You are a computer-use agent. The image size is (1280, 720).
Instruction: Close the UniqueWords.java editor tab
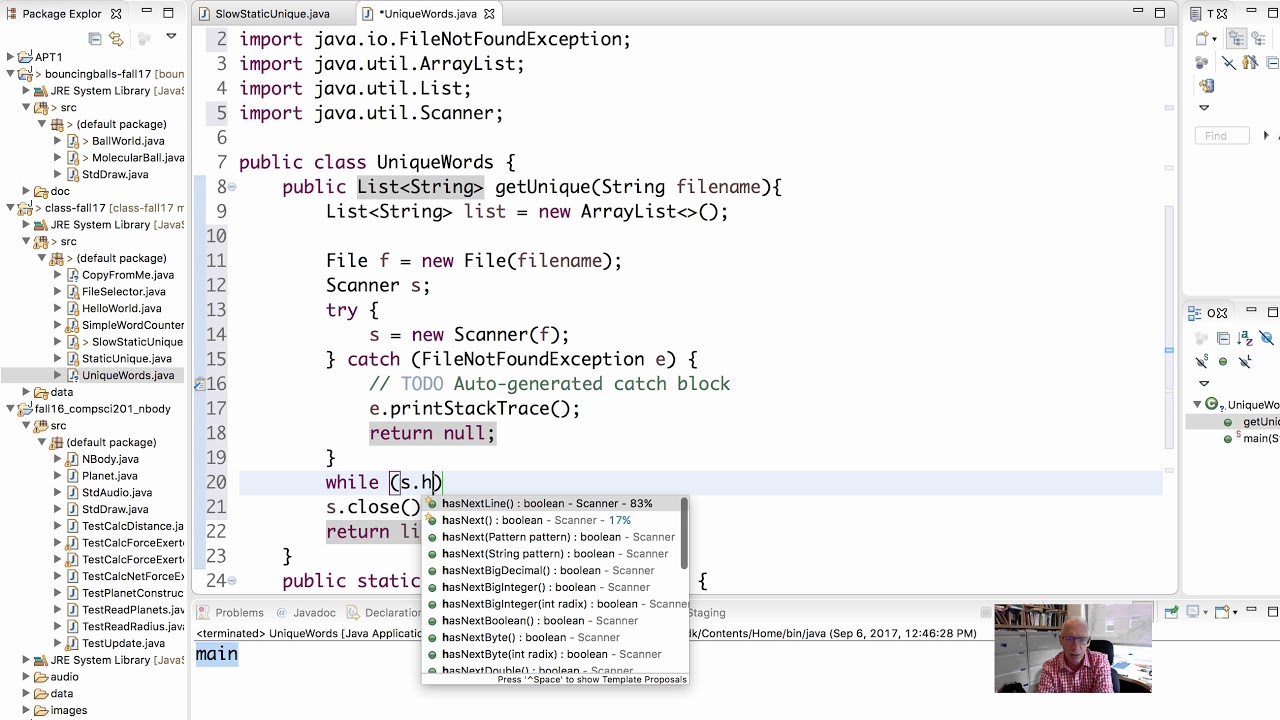pyautogui.click(x=489, y=14)
